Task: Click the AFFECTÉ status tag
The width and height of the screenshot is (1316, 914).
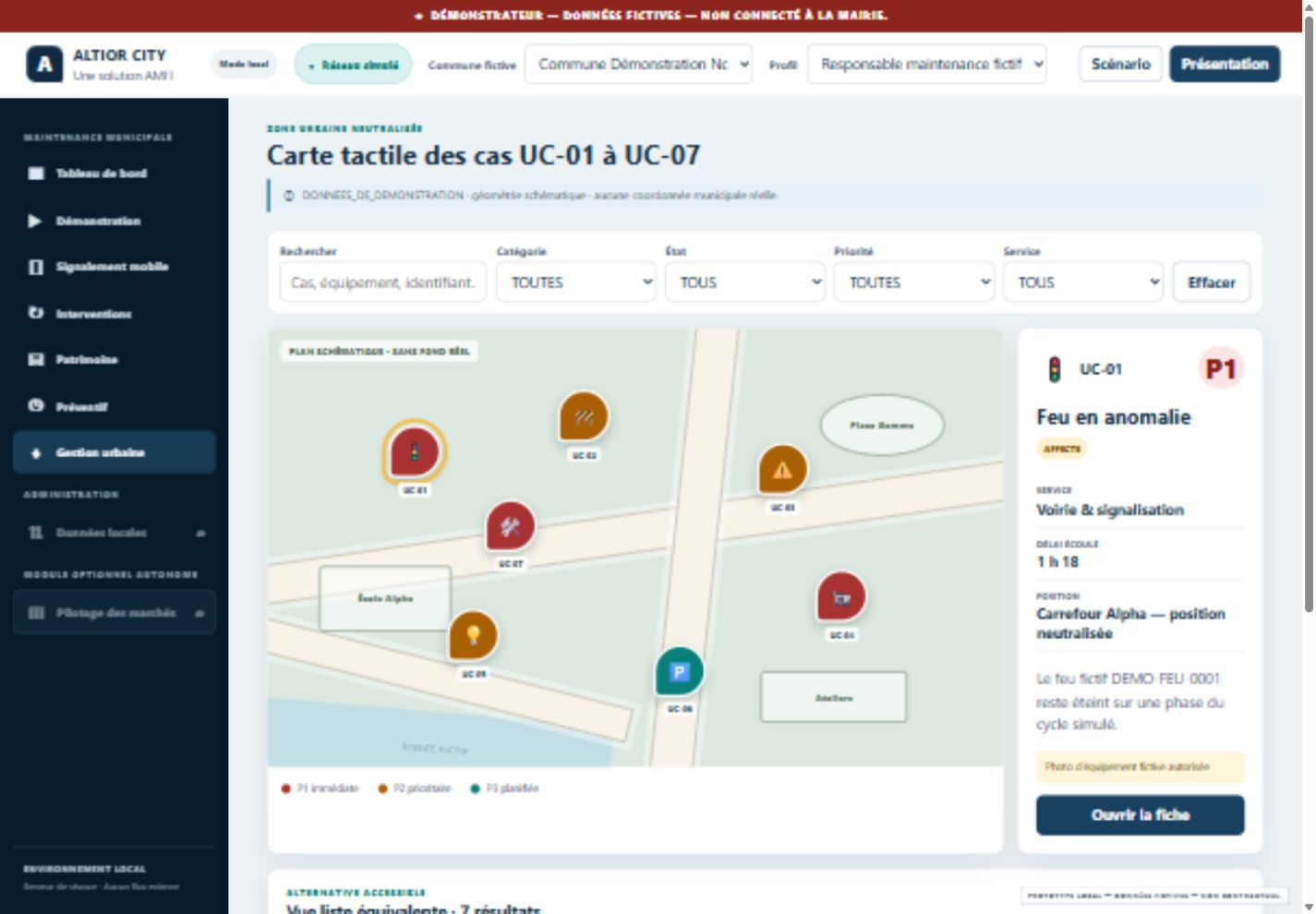Action: pyautogui.click(x=1061, y=449)
